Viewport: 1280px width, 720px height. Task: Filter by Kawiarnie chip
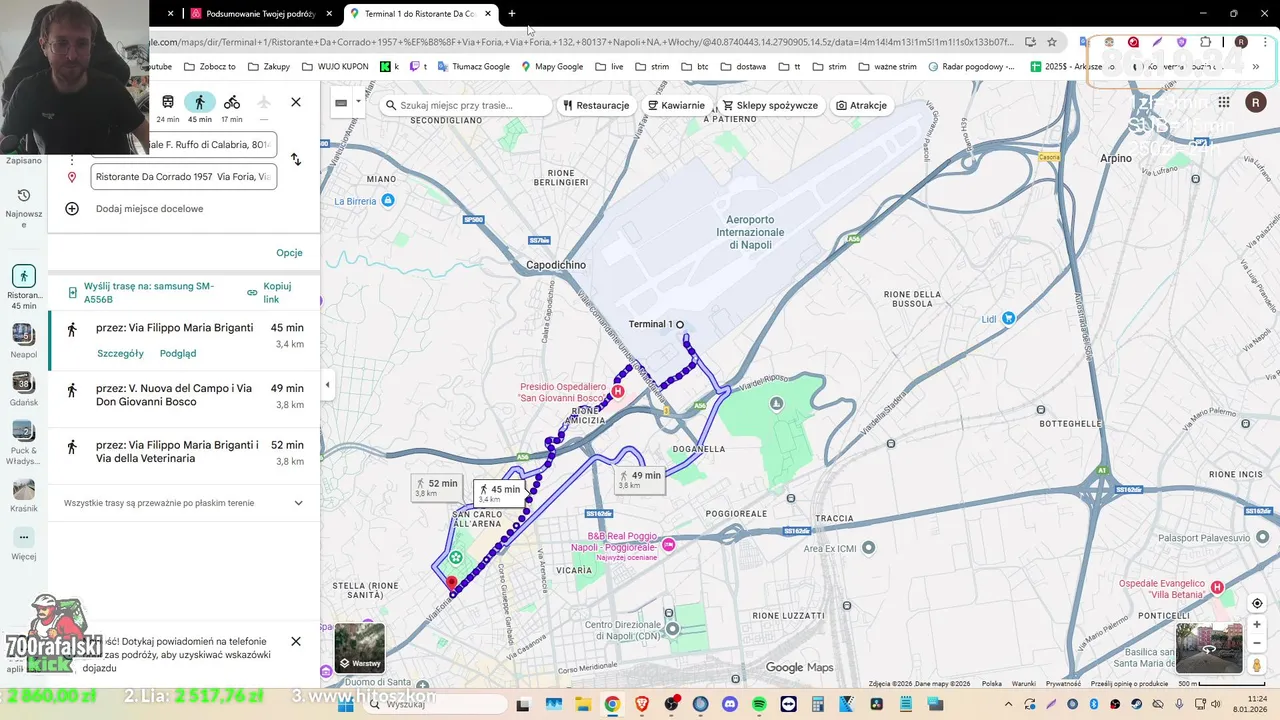[676, 105]
